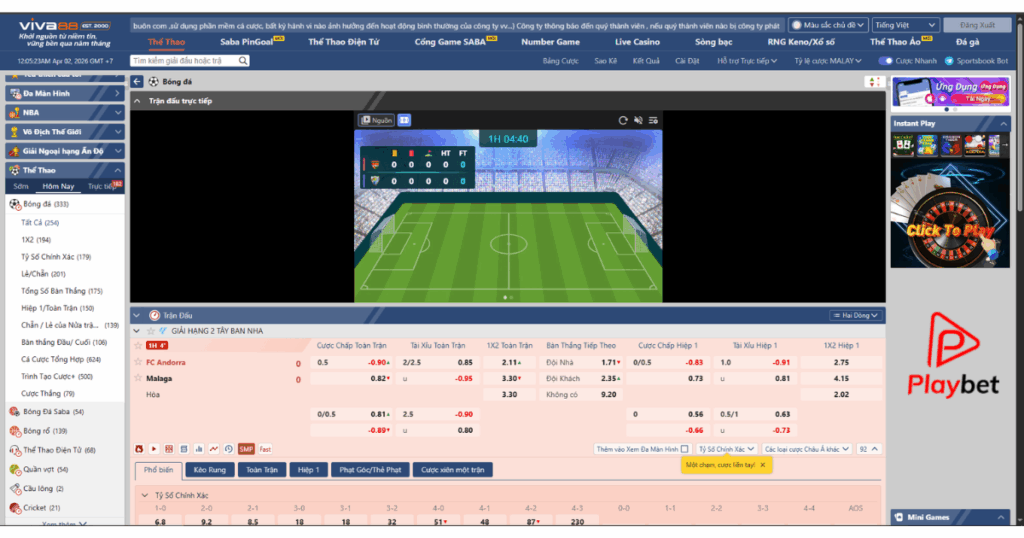
Task: Collapse the Instant Play panel
Action: [x=1003, y=123]
